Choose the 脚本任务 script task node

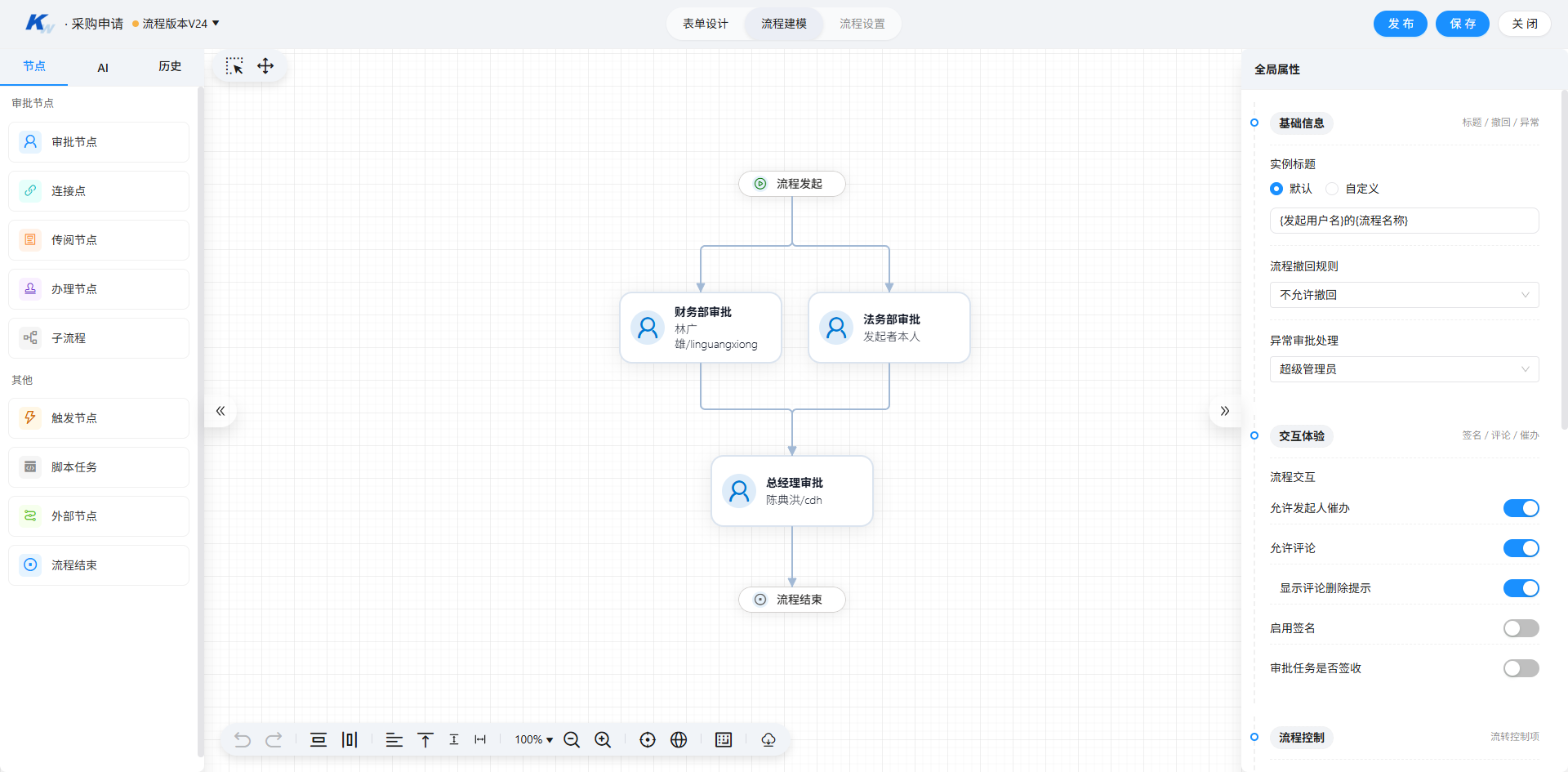(99, 467)
